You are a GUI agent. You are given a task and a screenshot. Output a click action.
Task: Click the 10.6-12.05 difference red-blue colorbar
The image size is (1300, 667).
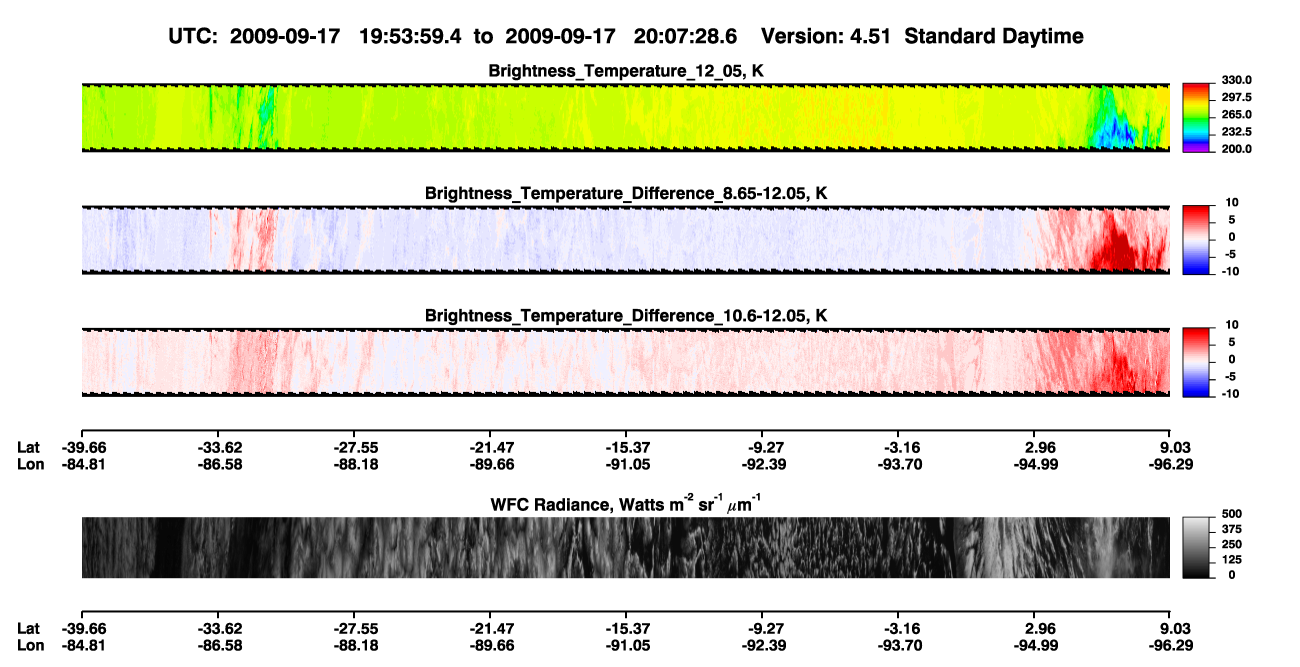pos(1197,360)
